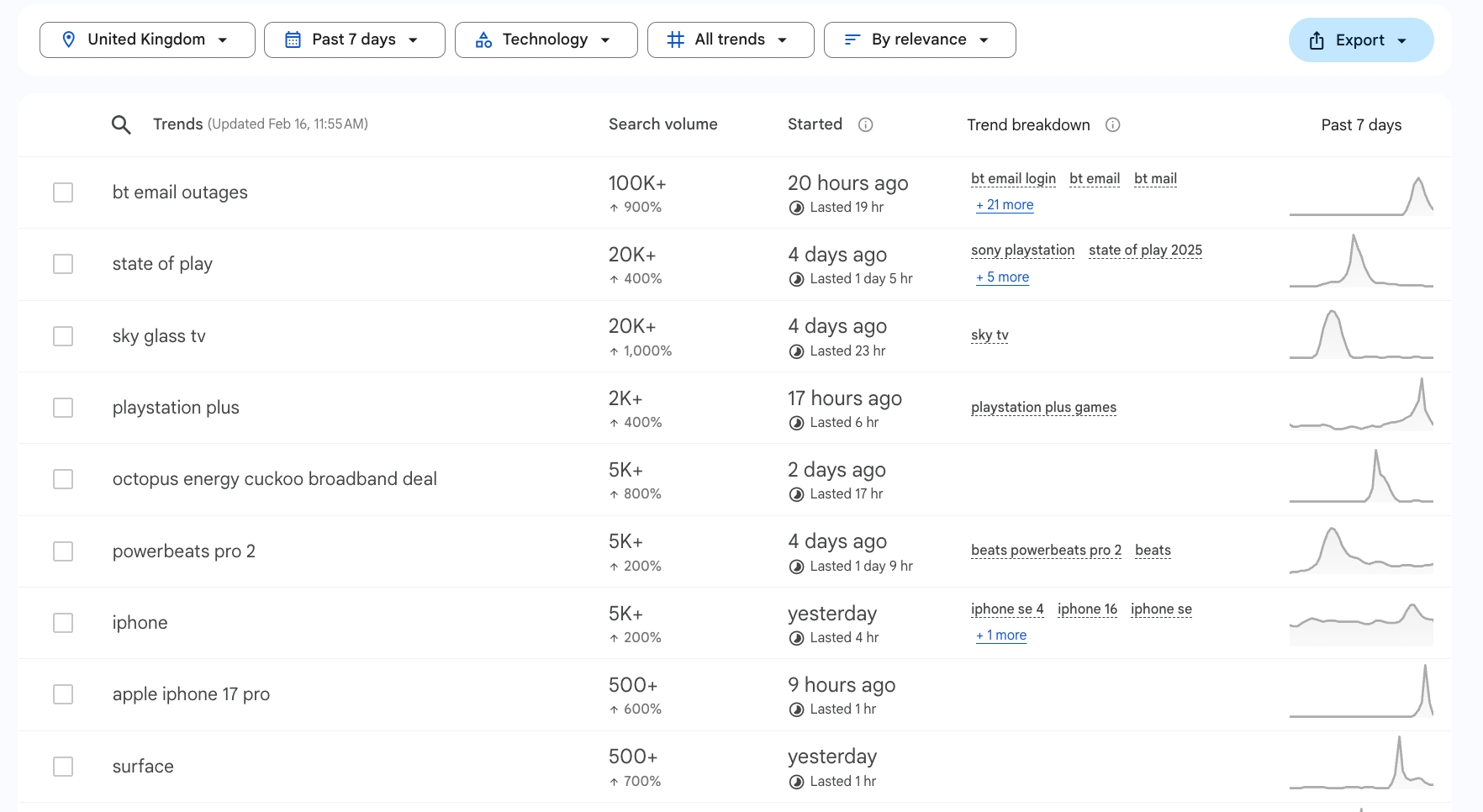Click the search magnifier icon beside Trends
Screen dimensions: 1483x812
(121, 125)
